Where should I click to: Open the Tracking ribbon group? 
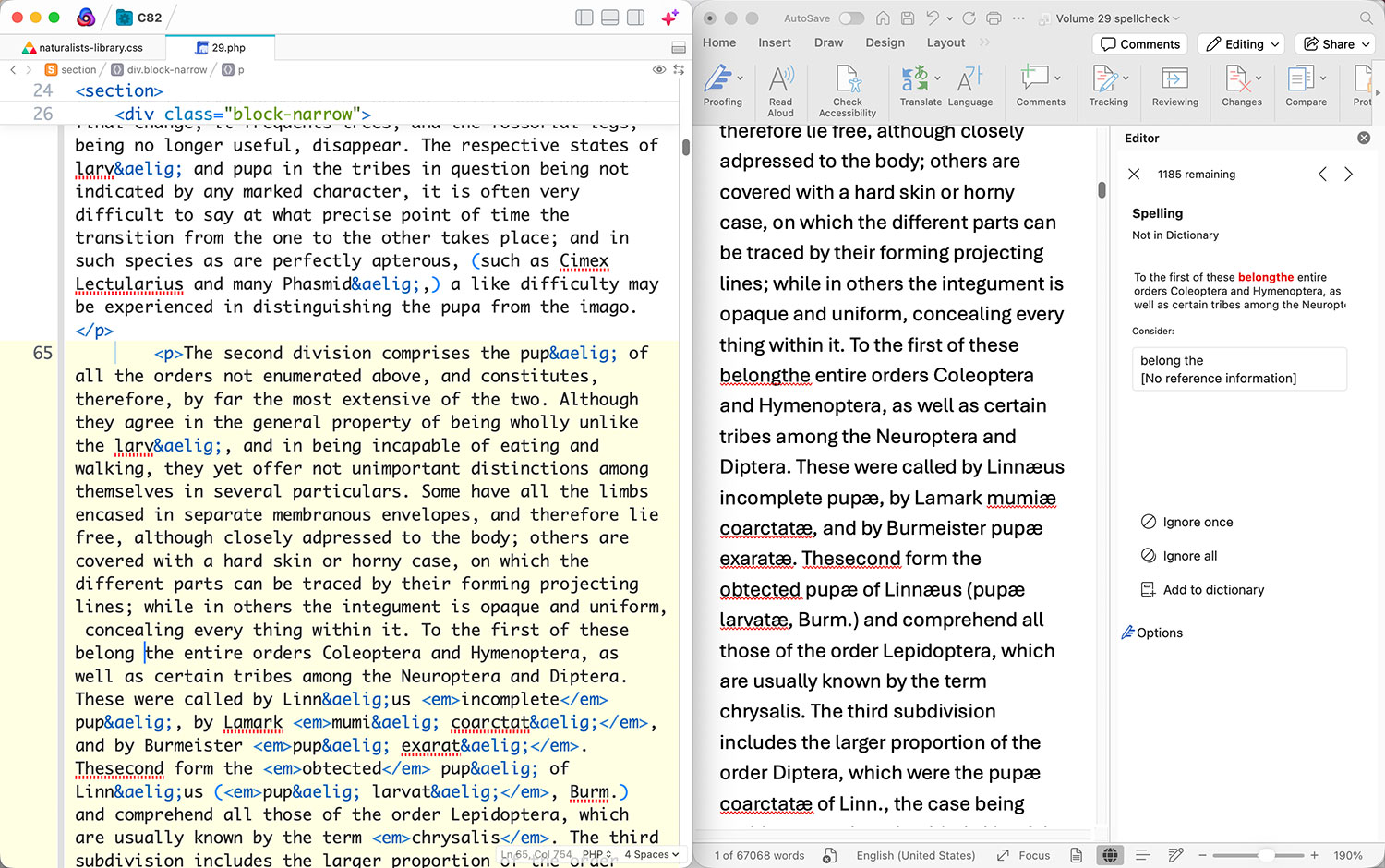1108,87
